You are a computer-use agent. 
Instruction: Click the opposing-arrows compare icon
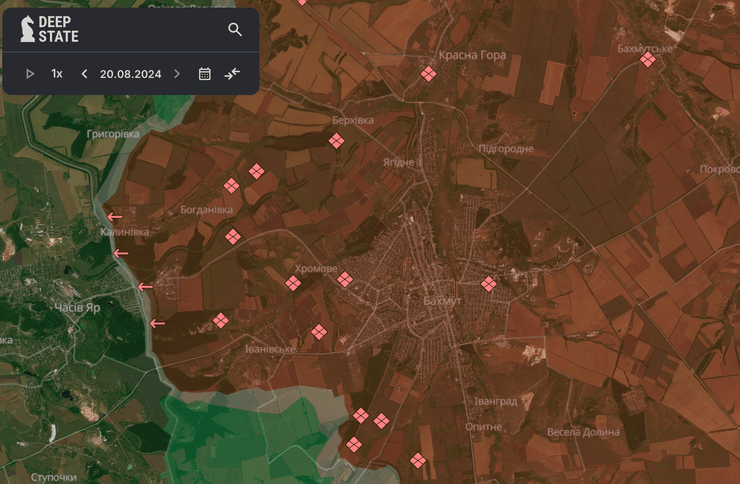coord(233,74)
